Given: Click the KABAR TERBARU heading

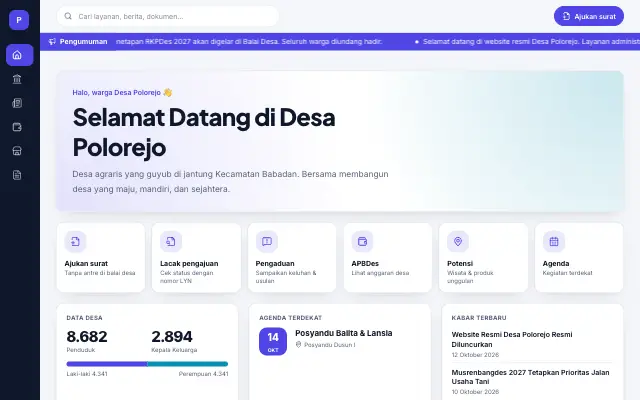Looking at the screenshot, I should [x=479, y=318].
